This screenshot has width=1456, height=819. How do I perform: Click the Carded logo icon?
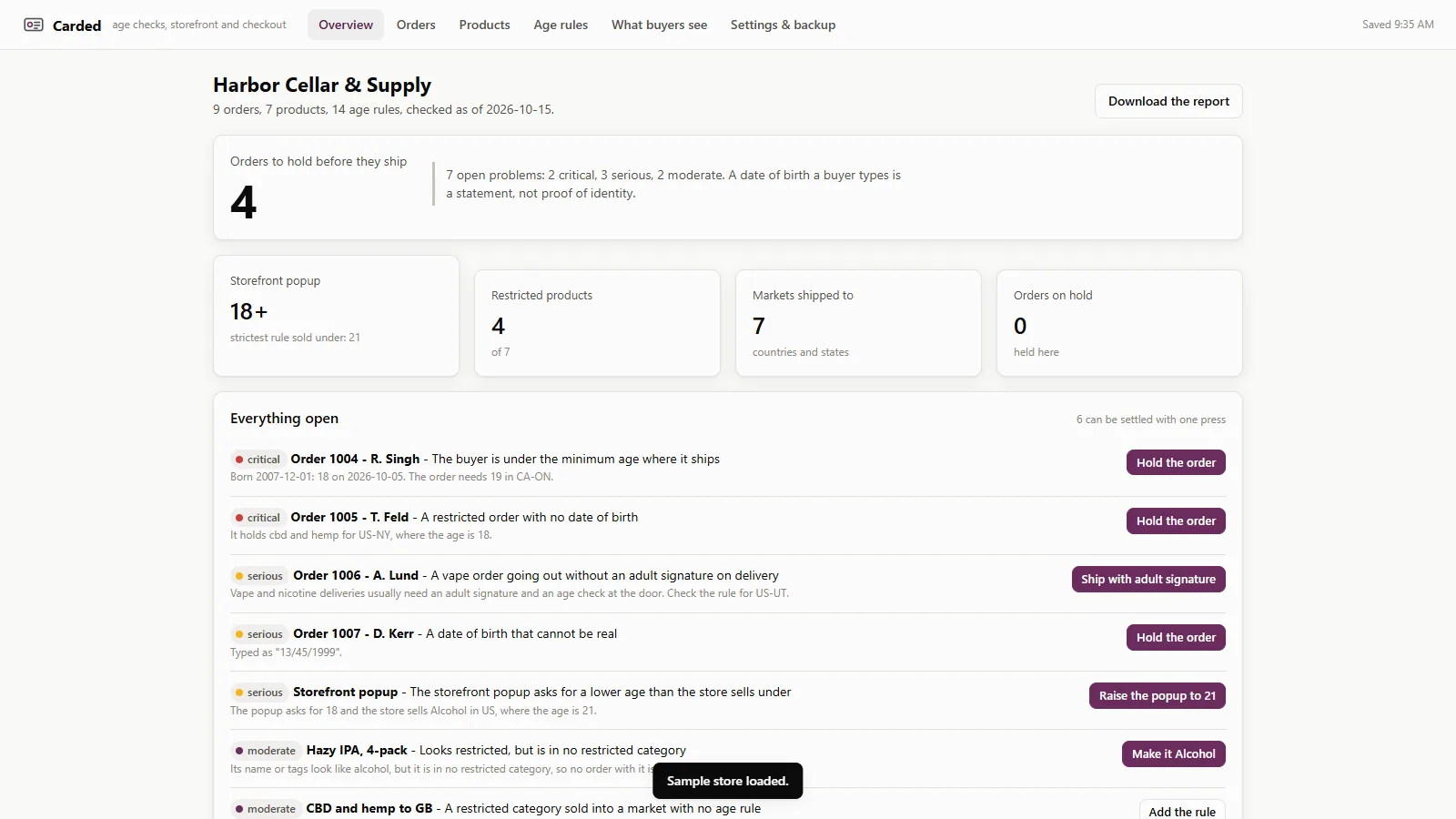tap(34, 25)
